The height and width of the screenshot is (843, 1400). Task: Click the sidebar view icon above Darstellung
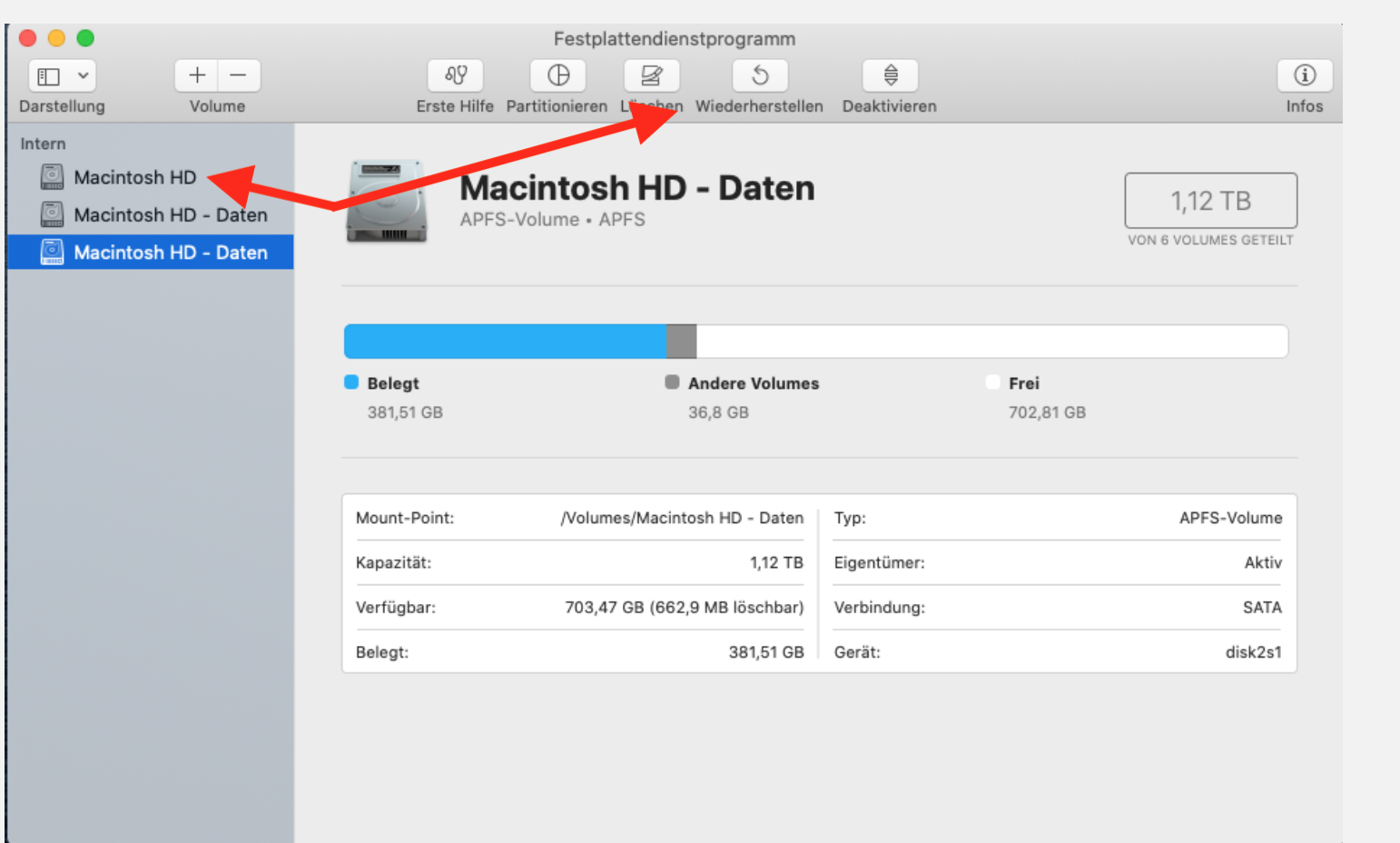(49, 76)
